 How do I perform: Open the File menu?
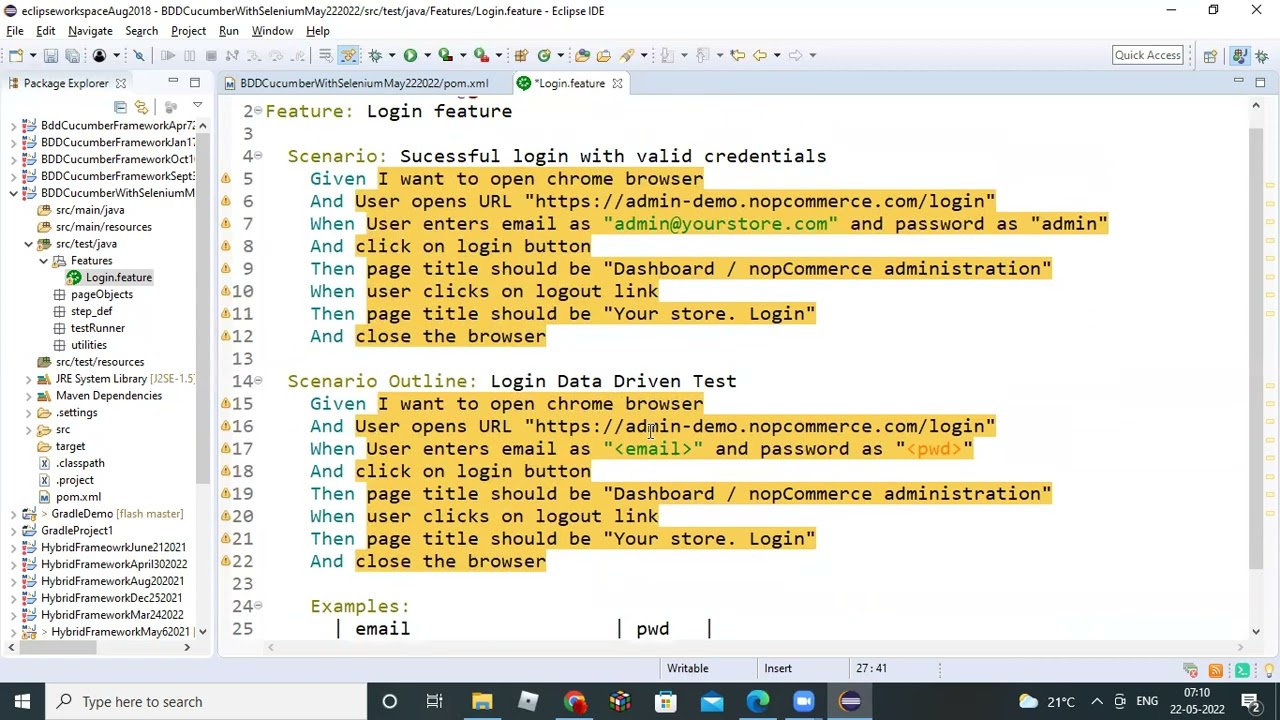[x=15, y=31]
